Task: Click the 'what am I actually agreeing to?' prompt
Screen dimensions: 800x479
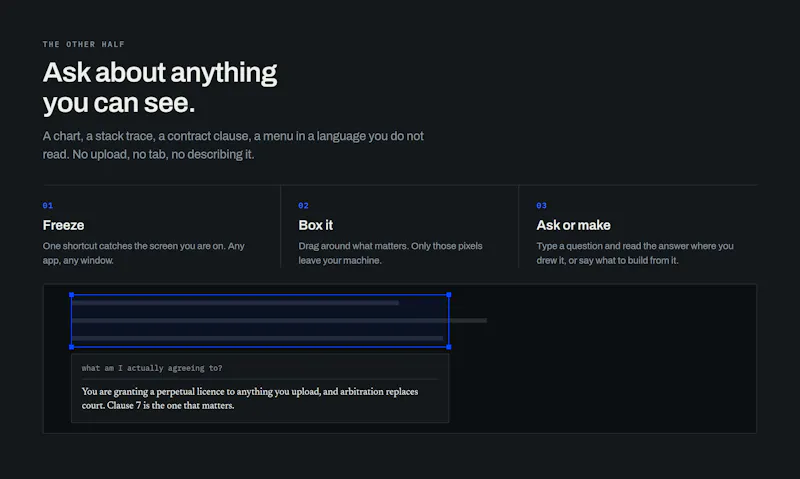Action: click(x=152, y=368)
